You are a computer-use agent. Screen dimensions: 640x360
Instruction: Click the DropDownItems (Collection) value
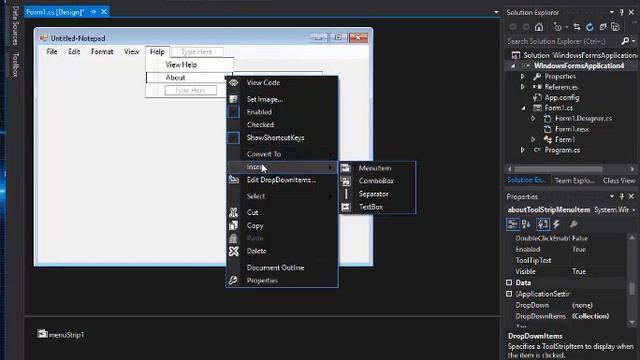point(590,316)
